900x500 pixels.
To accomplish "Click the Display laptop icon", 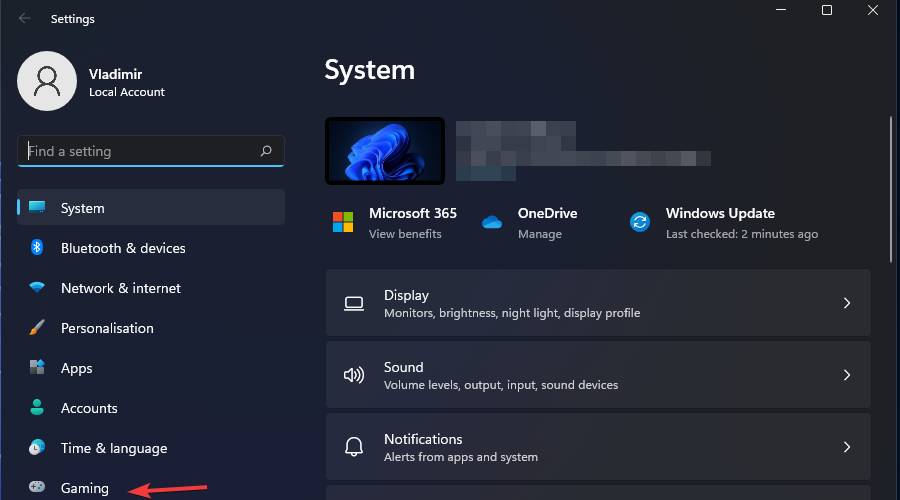I will tap(354, 303).
